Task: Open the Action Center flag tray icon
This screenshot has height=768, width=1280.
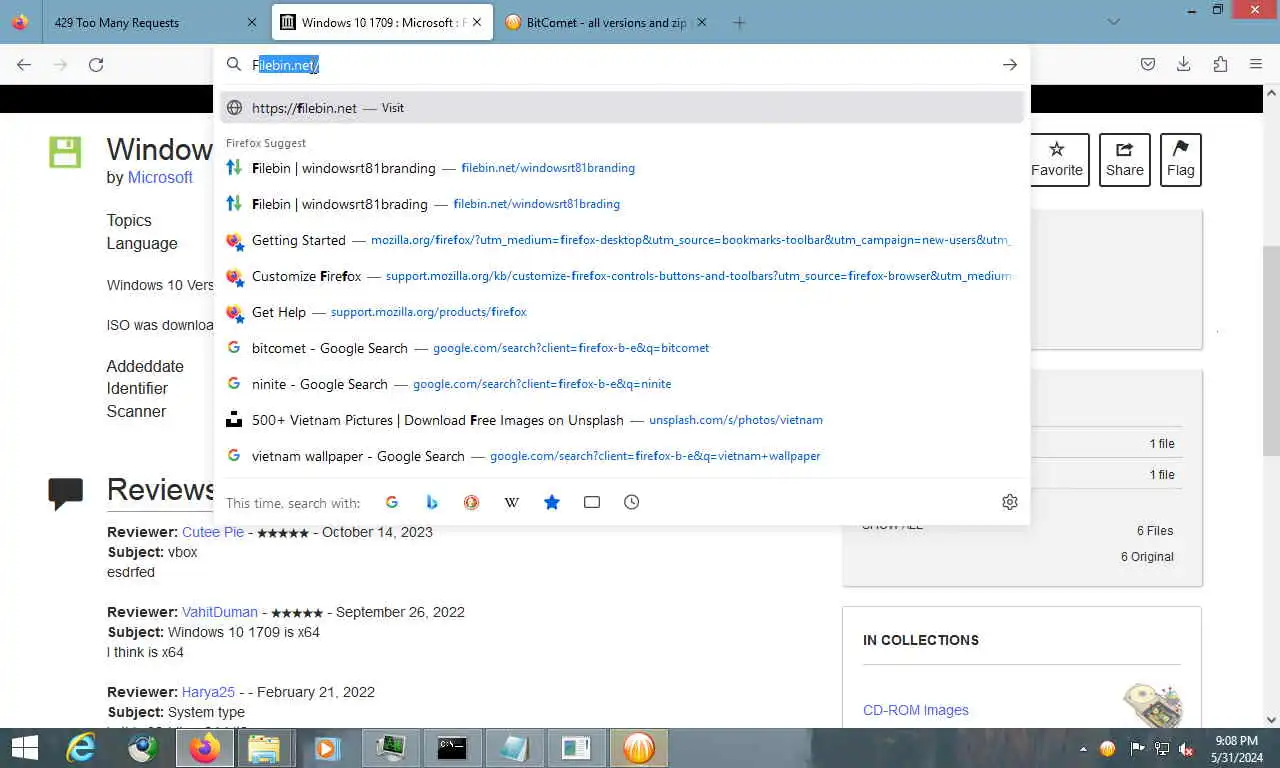Action: coord(1137,748)
